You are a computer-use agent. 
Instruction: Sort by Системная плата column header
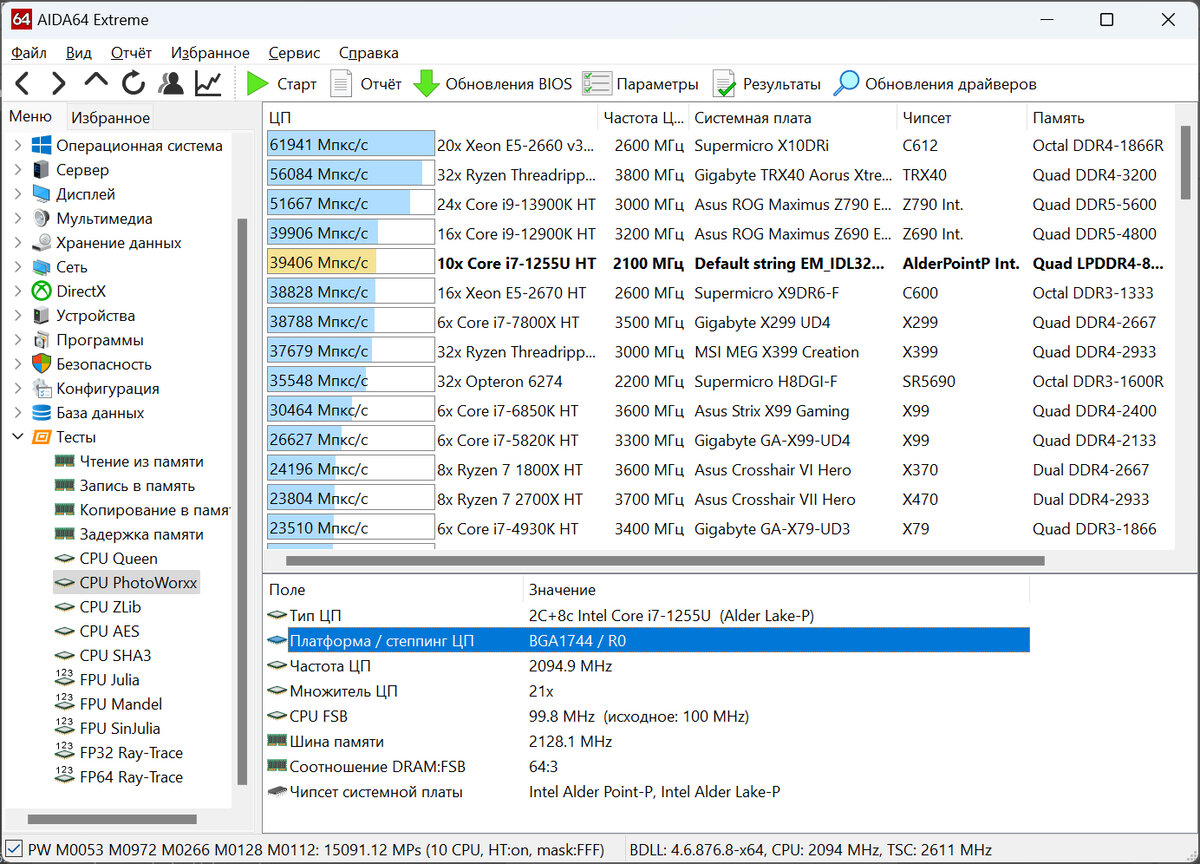click(793, 118)
